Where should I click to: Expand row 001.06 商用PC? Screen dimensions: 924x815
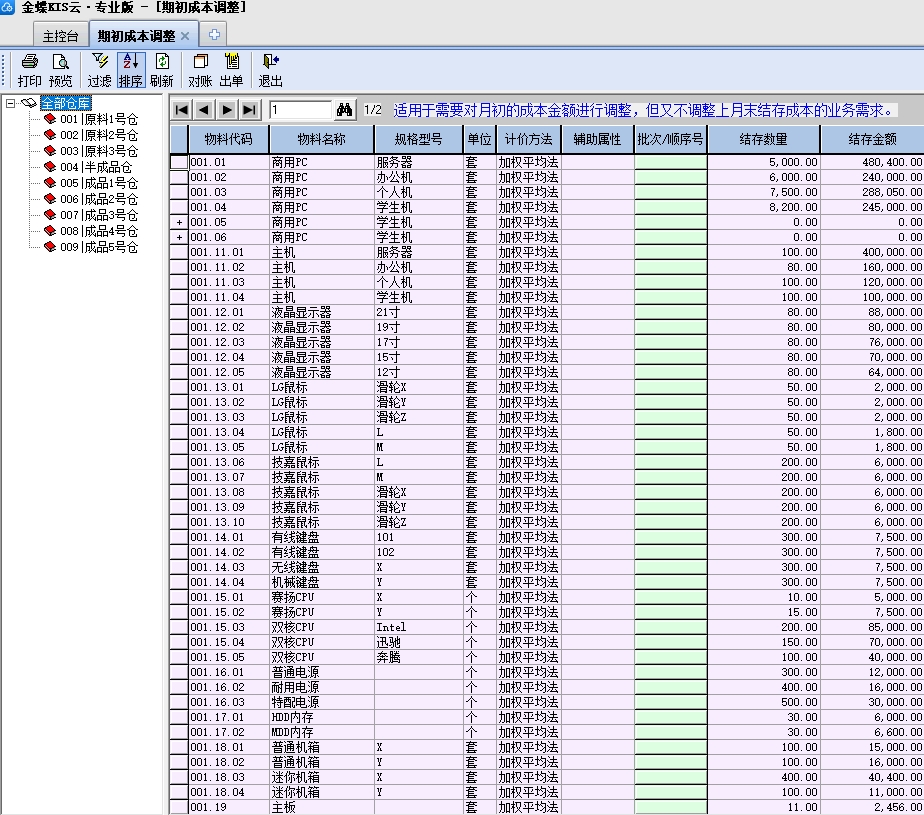(x=179, y=237)
